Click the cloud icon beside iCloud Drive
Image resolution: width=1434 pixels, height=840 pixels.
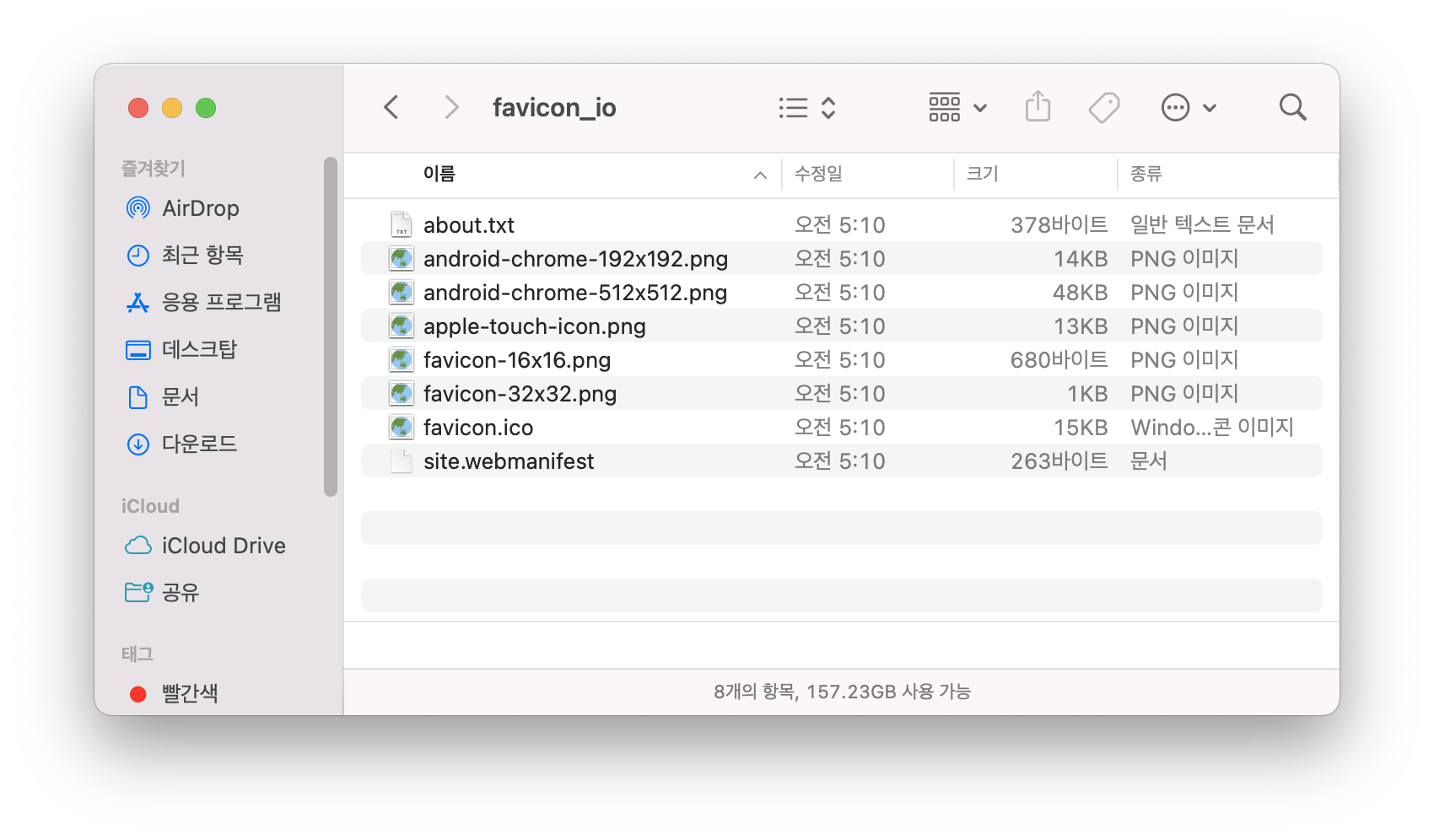pos(138,546)
